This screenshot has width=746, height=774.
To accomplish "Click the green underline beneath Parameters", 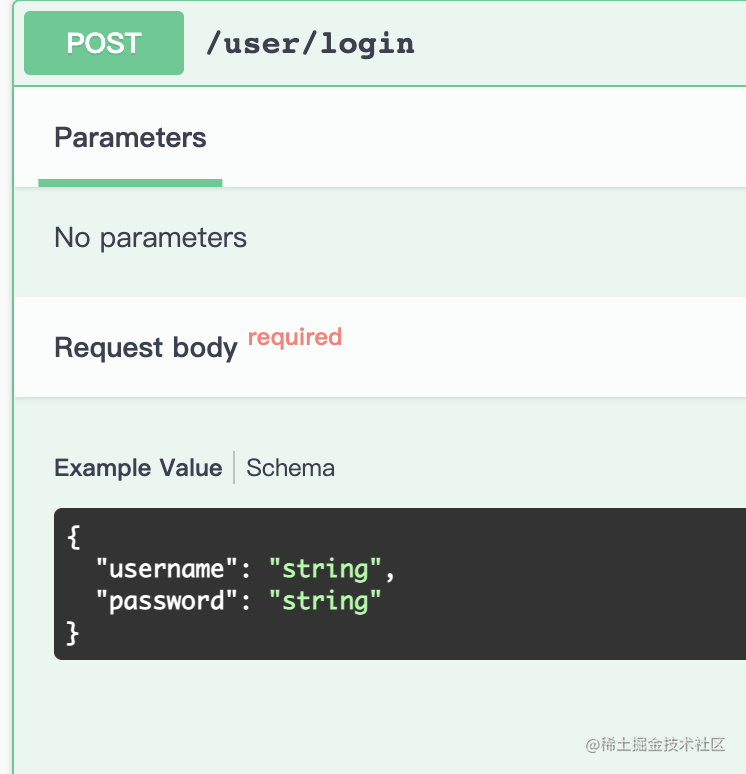I will point(130,183).
